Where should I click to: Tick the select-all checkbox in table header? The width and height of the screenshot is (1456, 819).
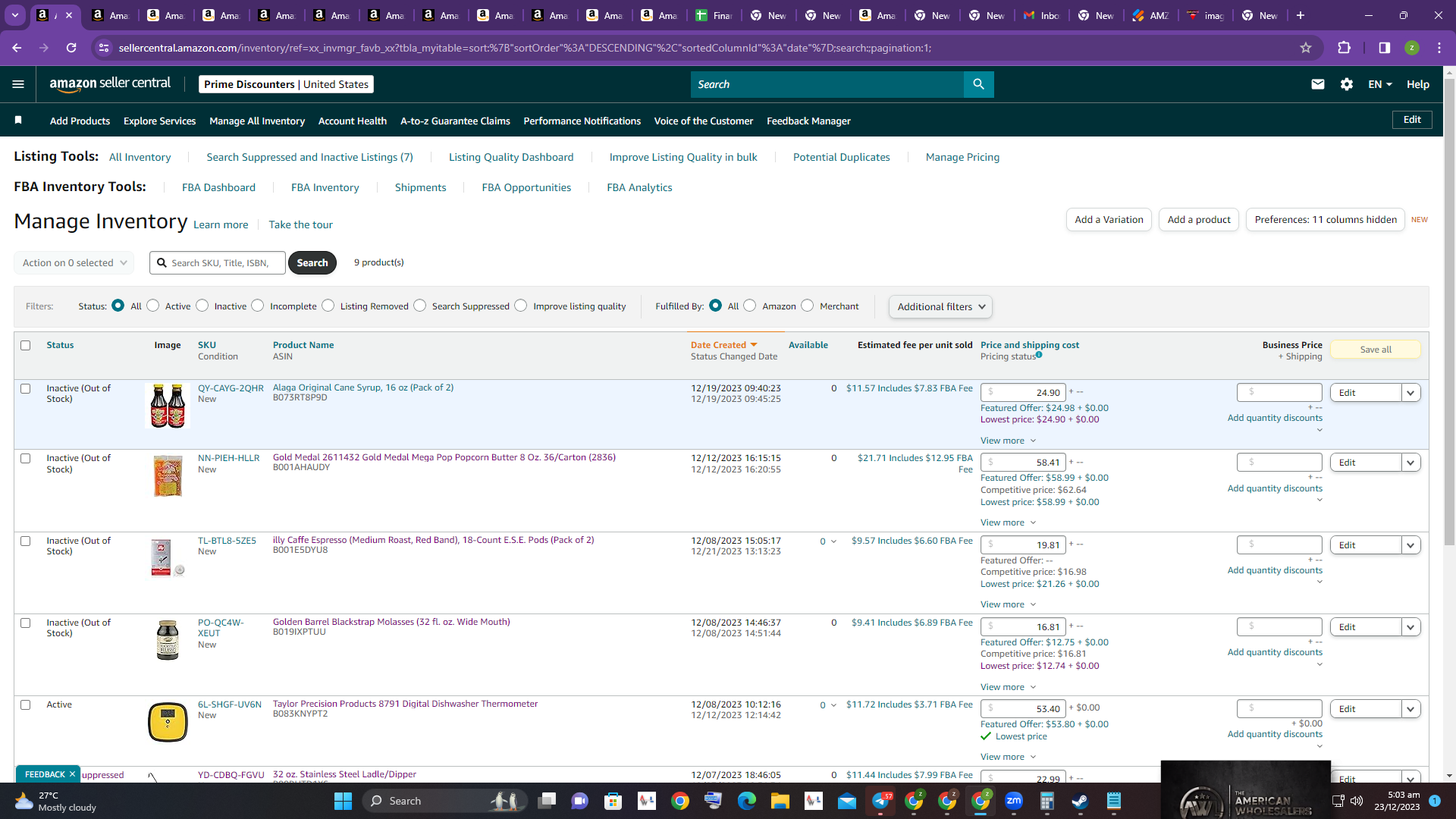[x=26, y=345]
